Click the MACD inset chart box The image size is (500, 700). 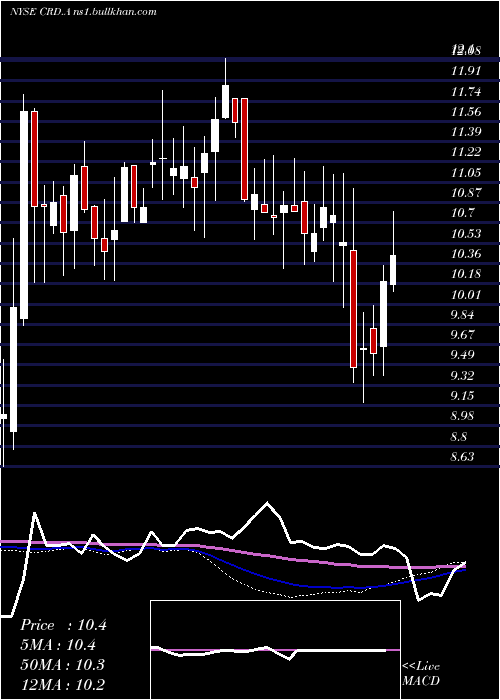tap(275, 650)
